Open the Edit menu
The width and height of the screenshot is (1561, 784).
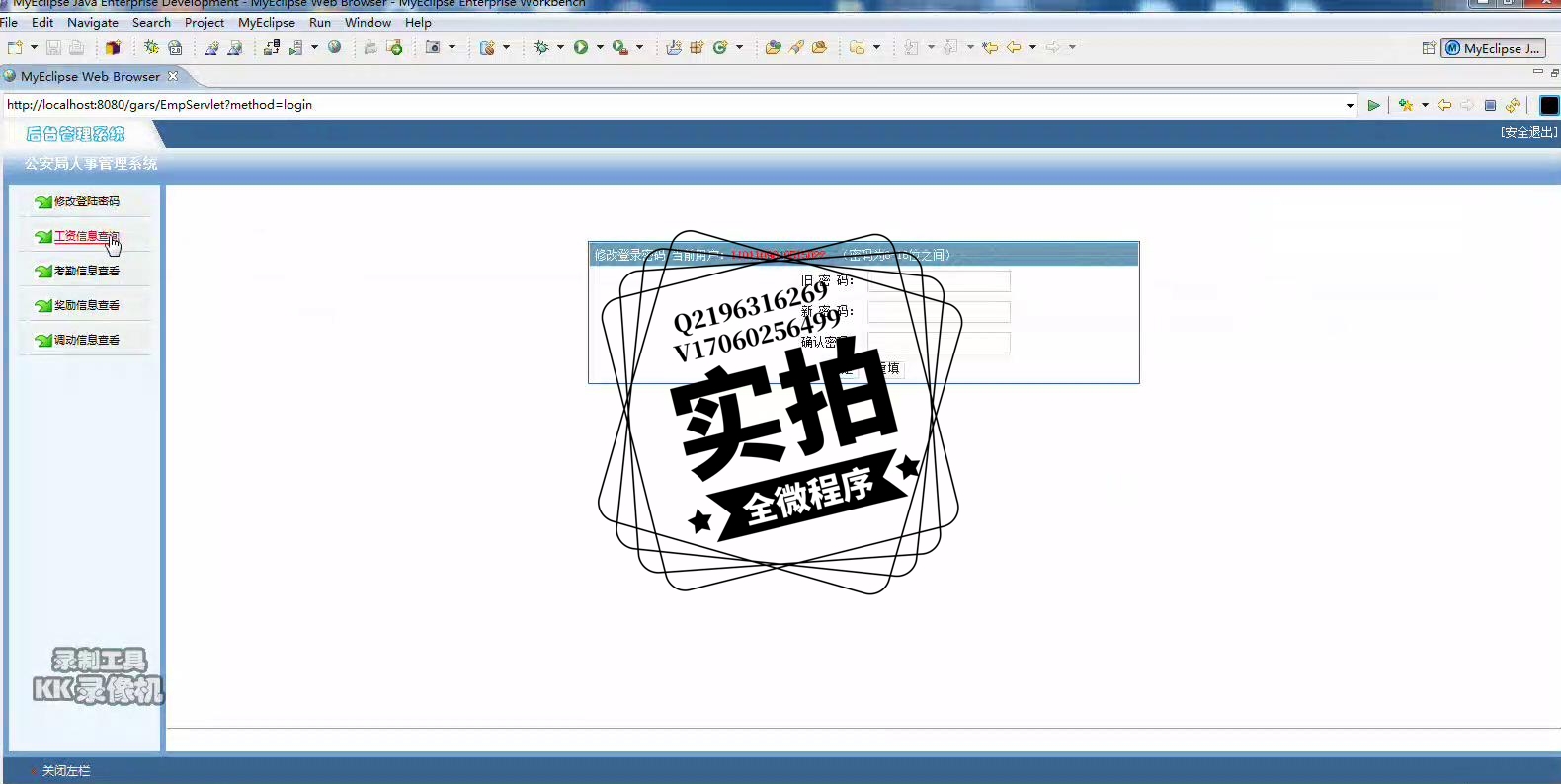(x=42, y=22)
